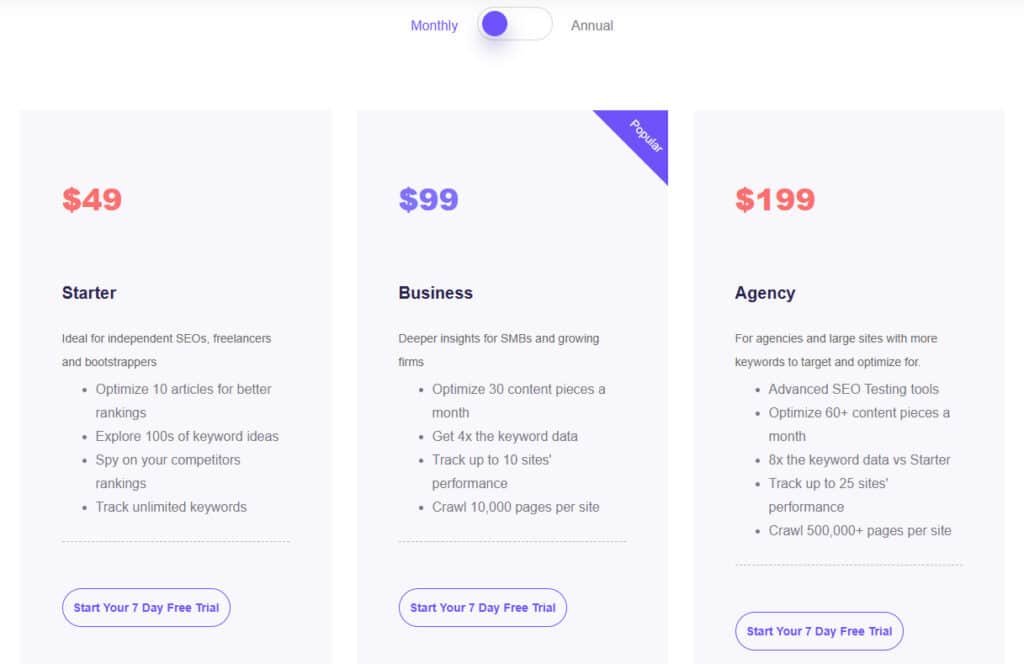This screenshot has height=664, width=1024.
Task: Click "Advanced SEO Testing tools" feature
Action: point(854,389)
